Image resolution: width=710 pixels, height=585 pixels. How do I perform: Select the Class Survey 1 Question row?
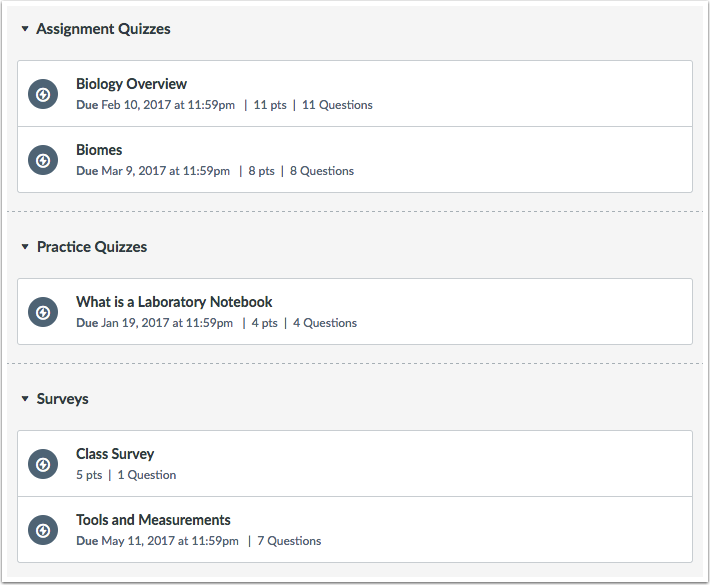click(126, 475)
